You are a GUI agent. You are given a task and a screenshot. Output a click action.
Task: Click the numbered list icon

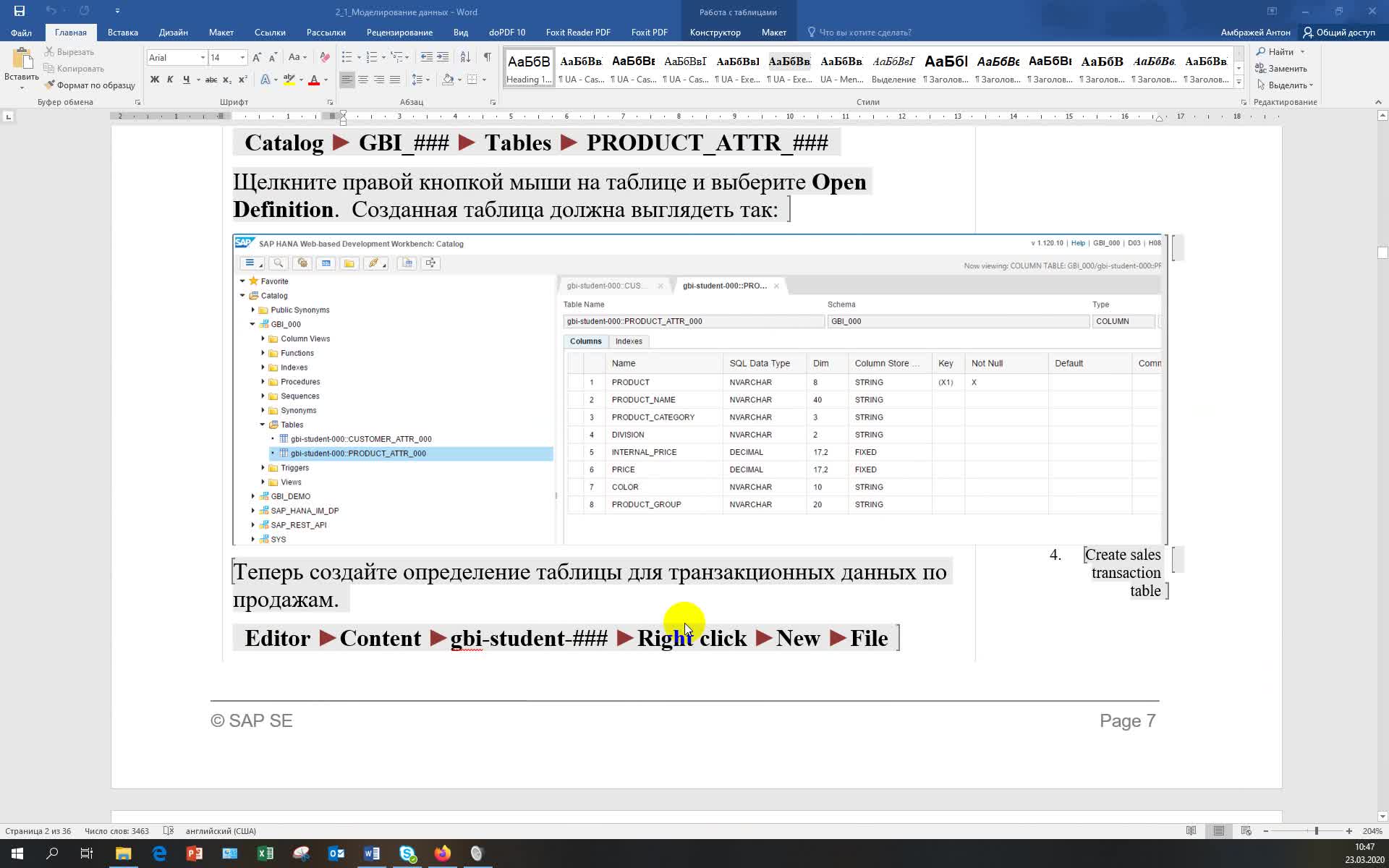point(372,57)
